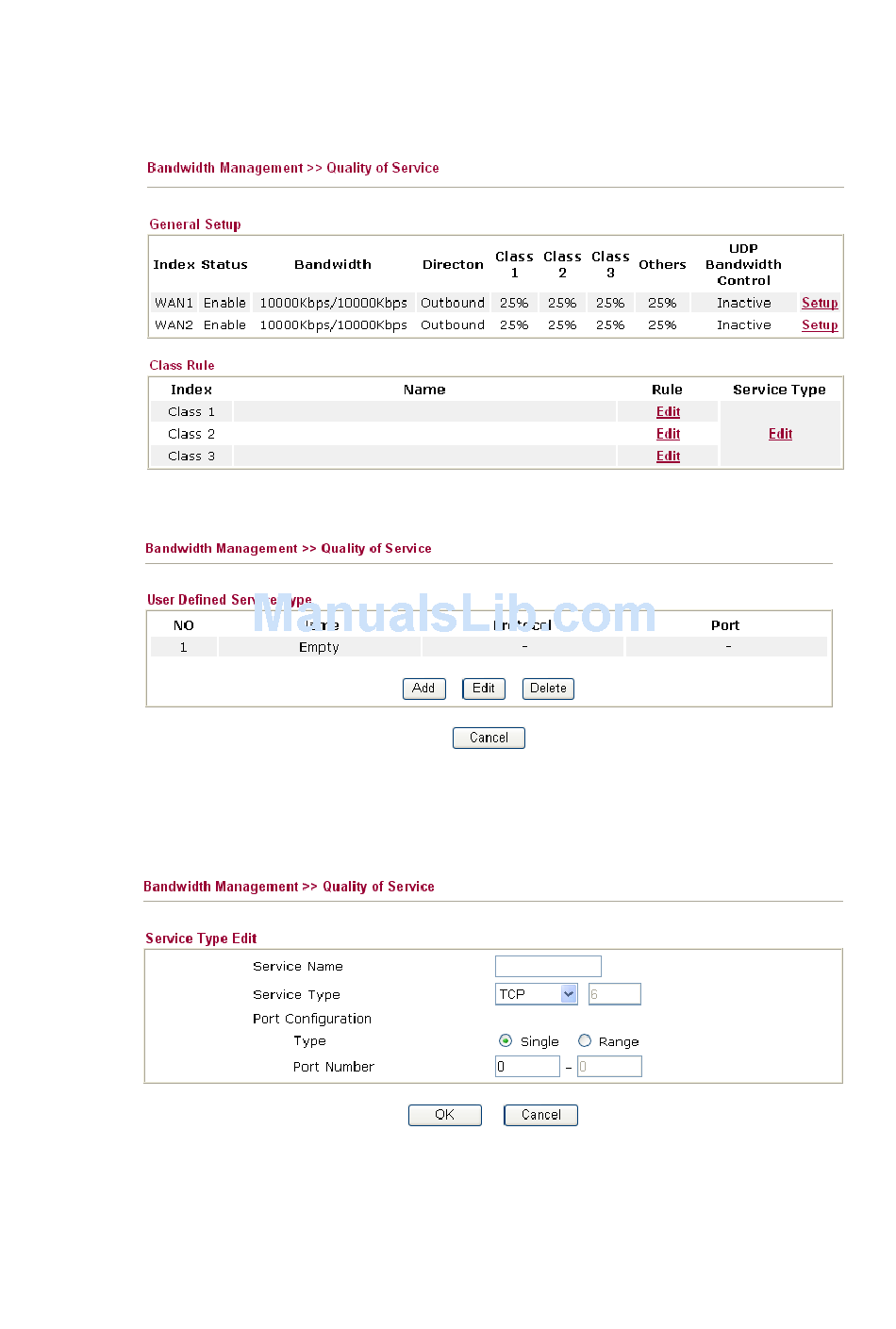Click the disabled protocol number field showing 6
This screenshot has height=1329, width=896.
[x=615, y=994]
